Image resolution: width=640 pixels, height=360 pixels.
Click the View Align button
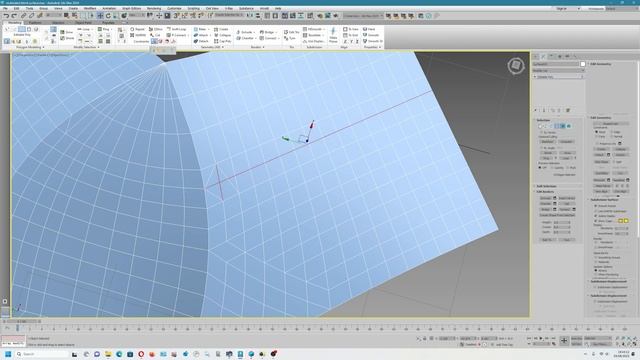coord(602,191)
